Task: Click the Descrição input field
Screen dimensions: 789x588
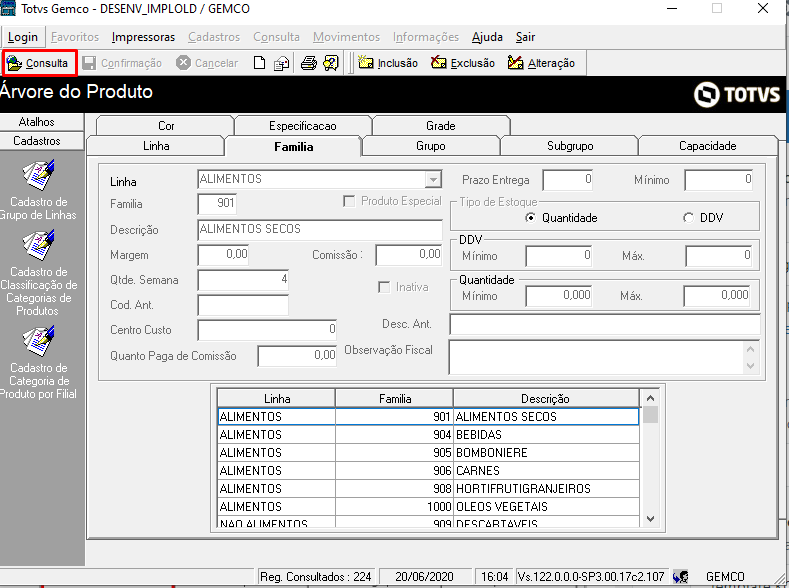Action: (x=320, y=229)
